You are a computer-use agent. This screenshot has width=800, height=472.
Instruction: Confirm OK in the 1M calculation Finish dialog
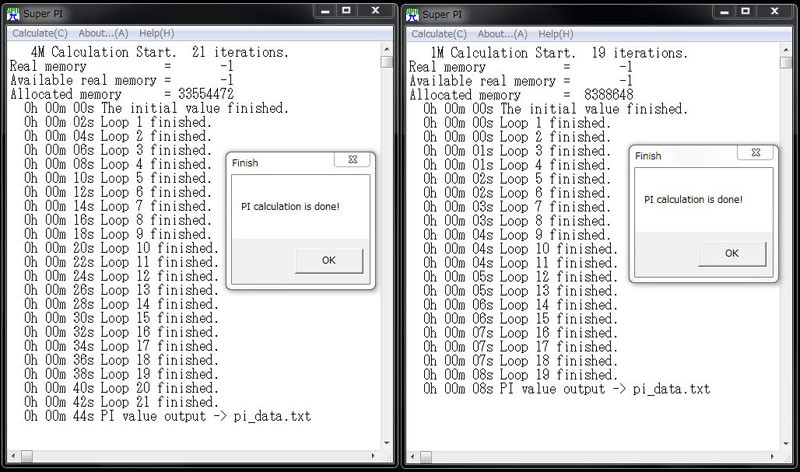click(732, 253)
